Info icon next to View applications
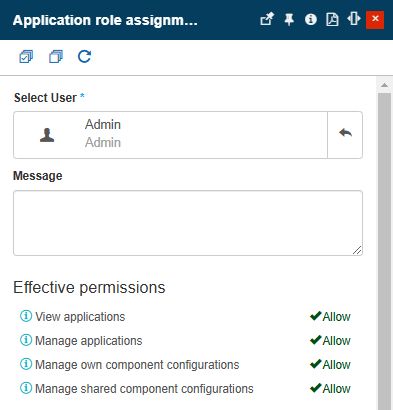 (x=26, y=316)
